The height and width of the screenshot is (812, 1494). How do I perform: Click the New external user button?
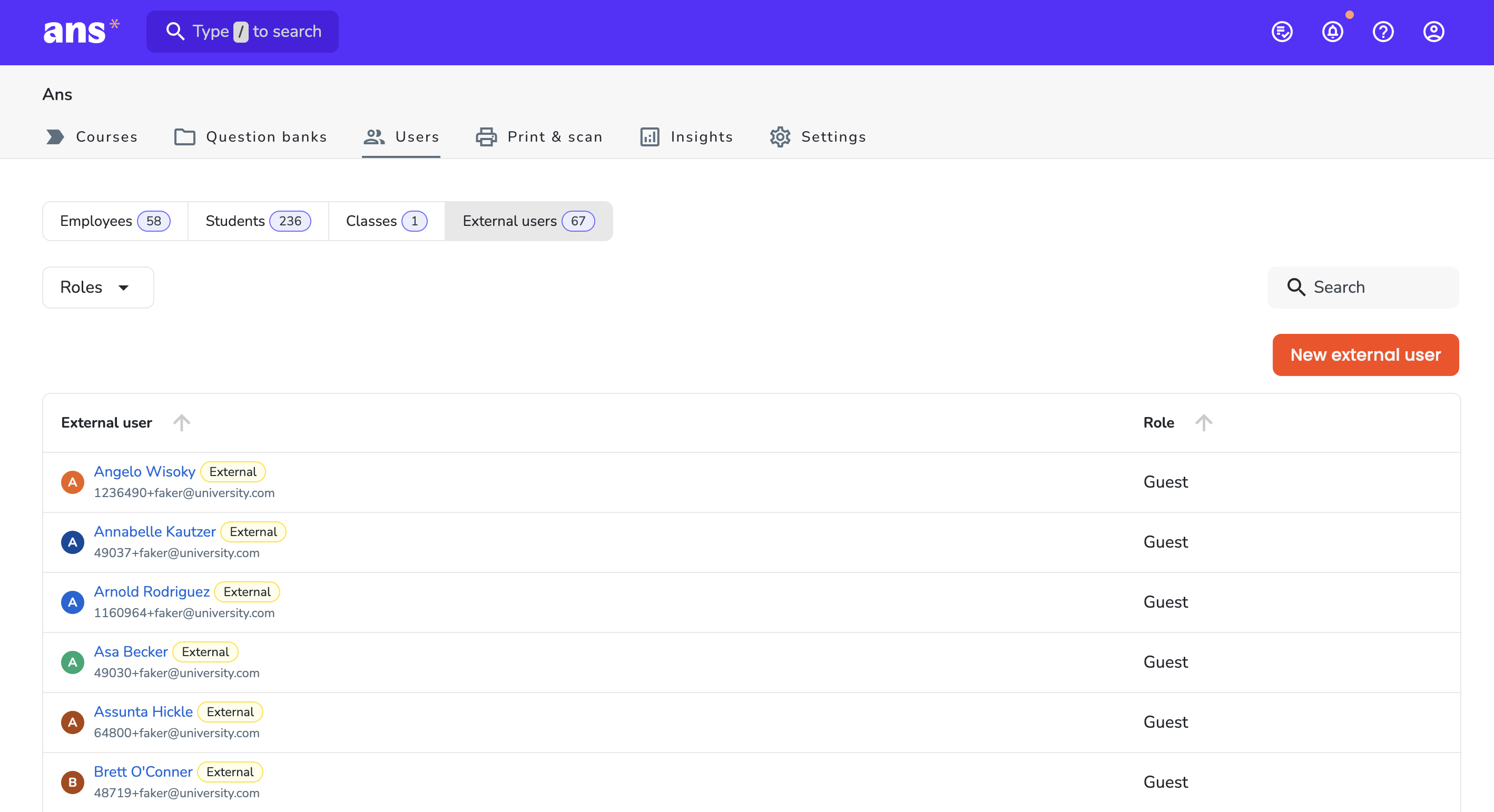pos(1365,354)
